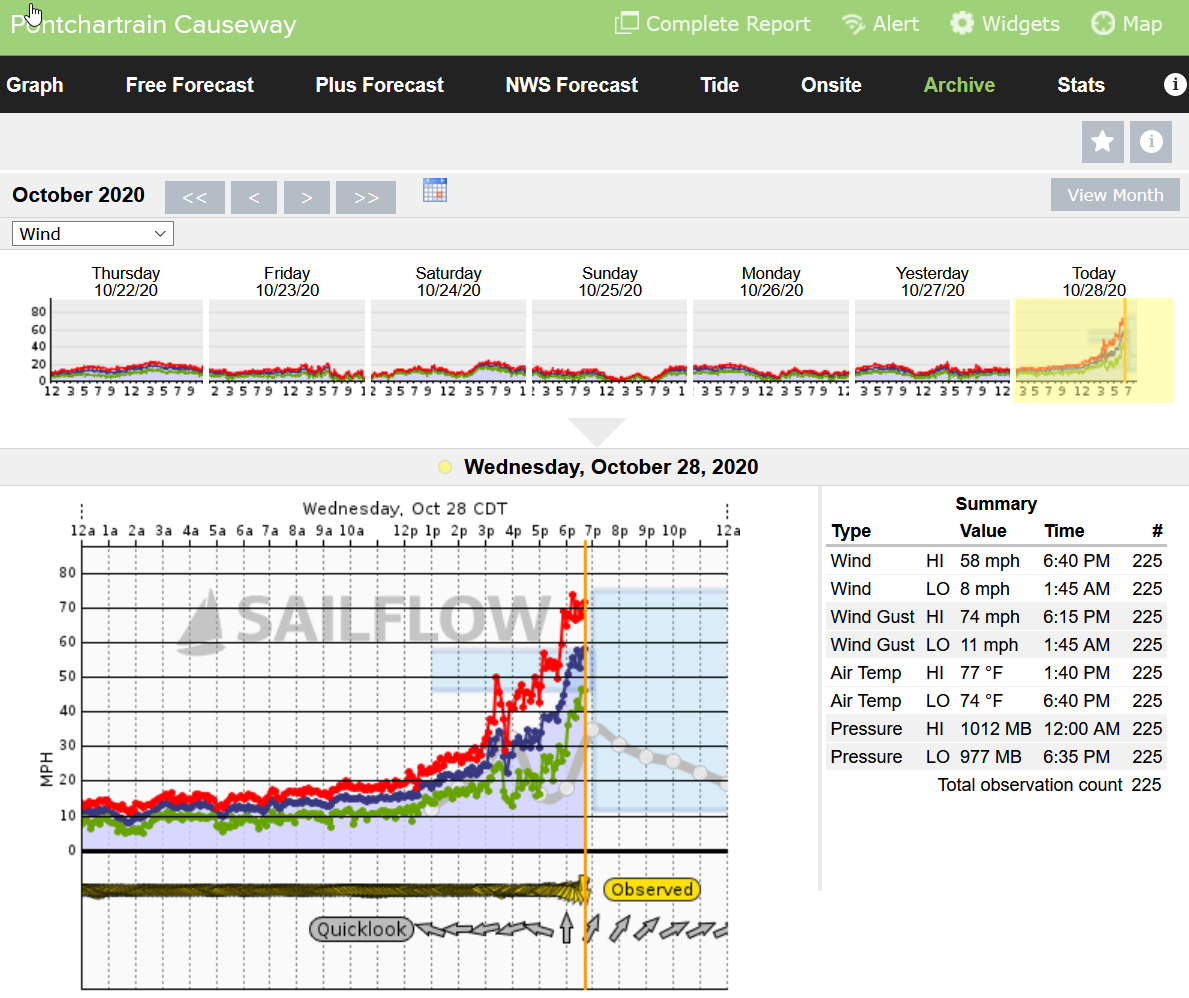This screenshot has width=1189, height=998.
Task: Open the Stats tab
Action: pyautogui.click(x=1081, y=85)
